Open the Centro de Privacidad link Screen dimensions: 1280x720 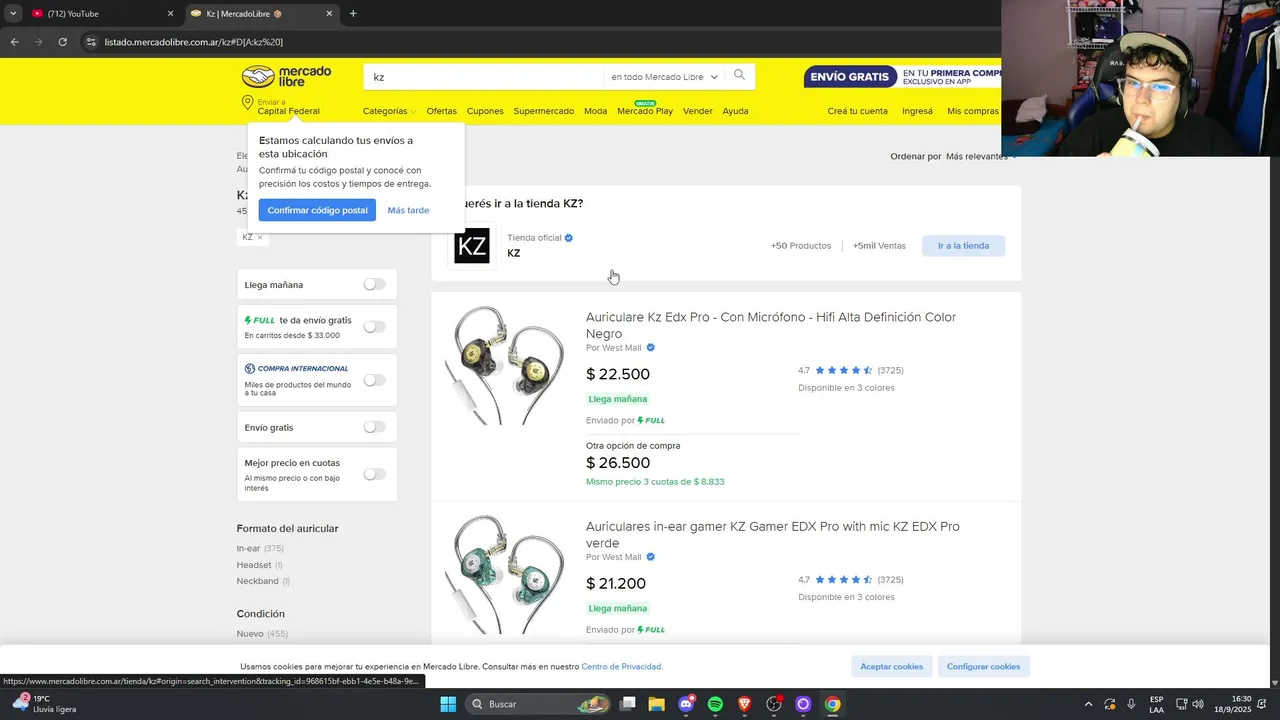621,666
